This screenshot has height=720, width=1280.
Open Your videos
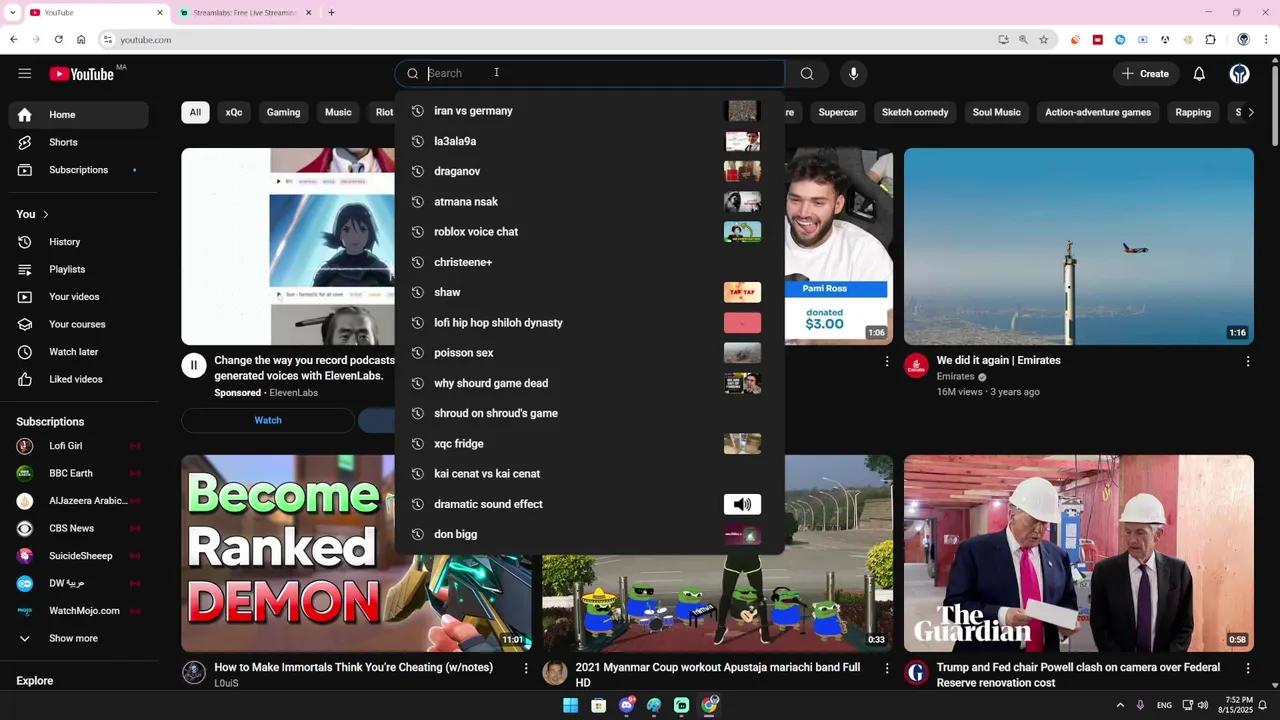tap(78, 297)
